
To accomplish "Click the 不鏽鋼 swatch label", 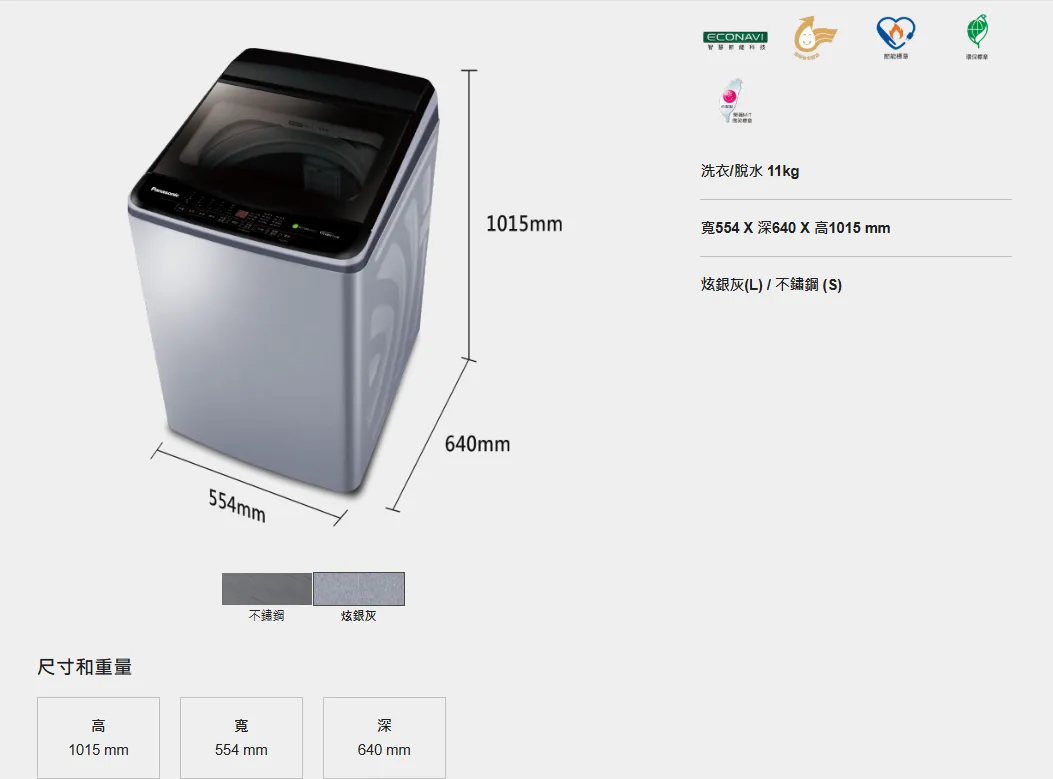I will (267, 616).
